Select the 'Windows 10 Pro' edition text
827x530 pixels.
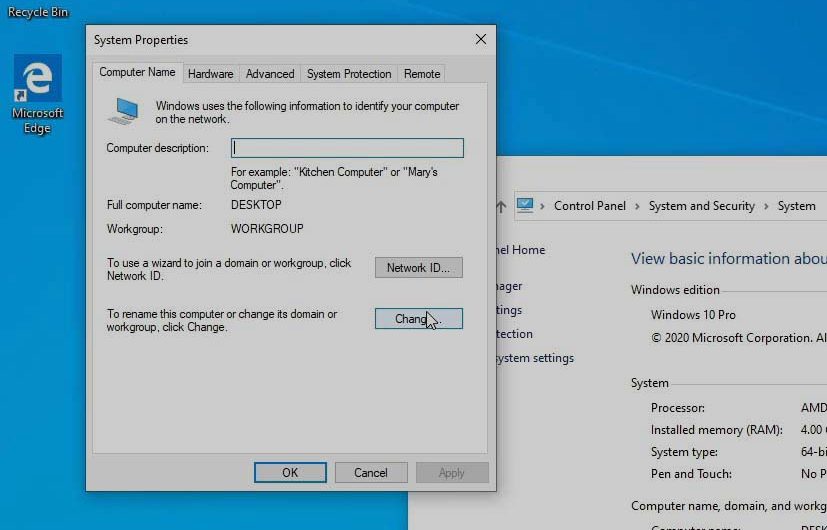(x=693, y=315)
